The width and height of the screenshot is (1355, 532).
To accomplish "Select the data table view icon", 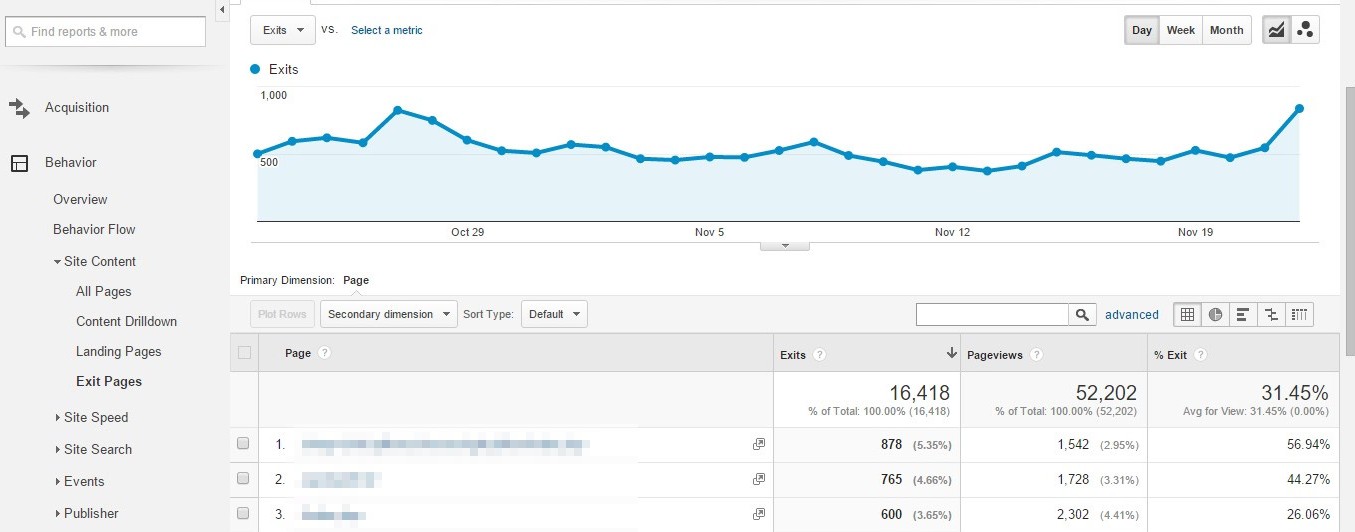I will coord(1187,314).
